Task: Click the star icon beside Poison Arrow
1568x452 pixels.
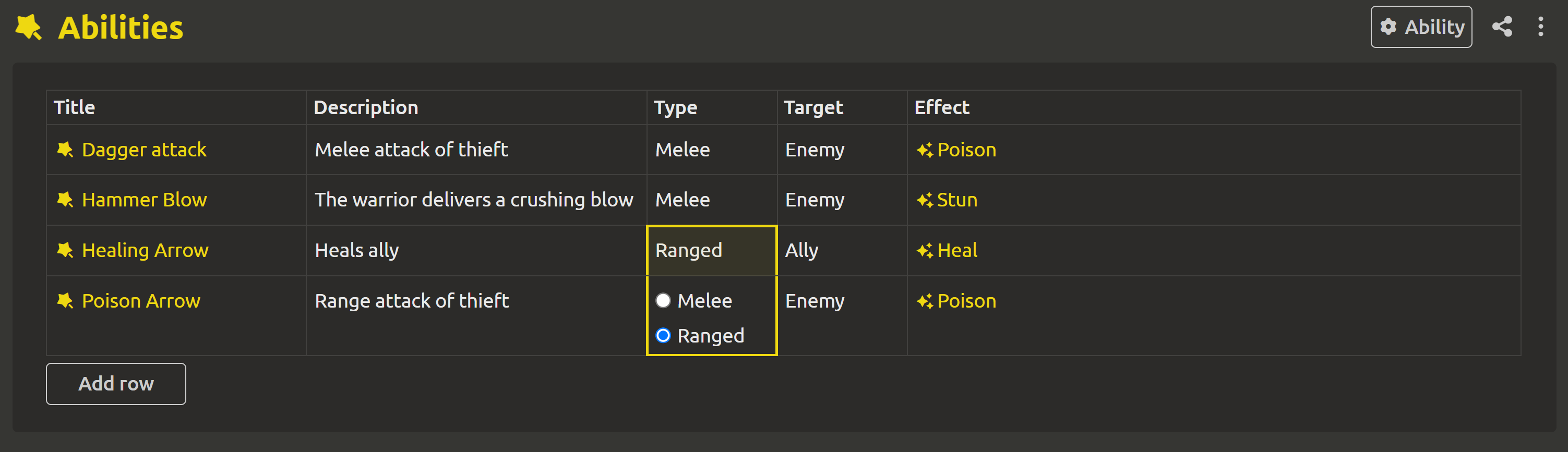Action: [65, 300]
